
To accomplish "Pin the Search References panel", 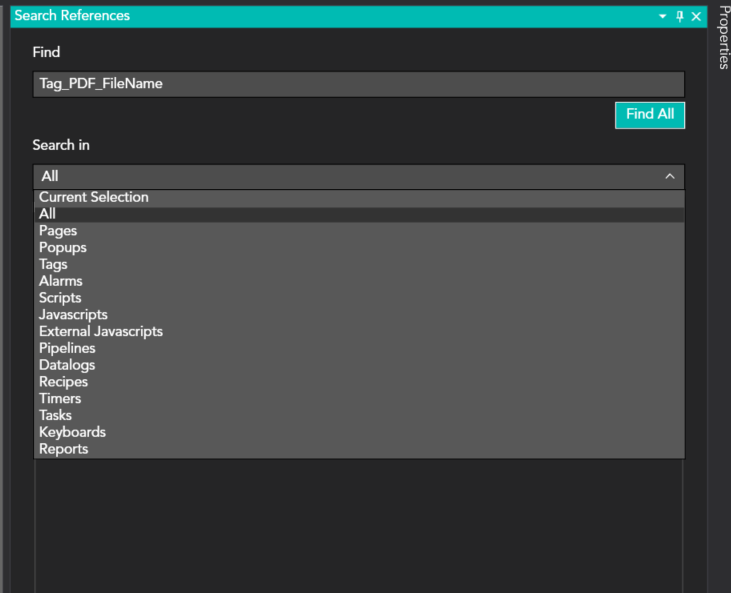I will [680, 16].
